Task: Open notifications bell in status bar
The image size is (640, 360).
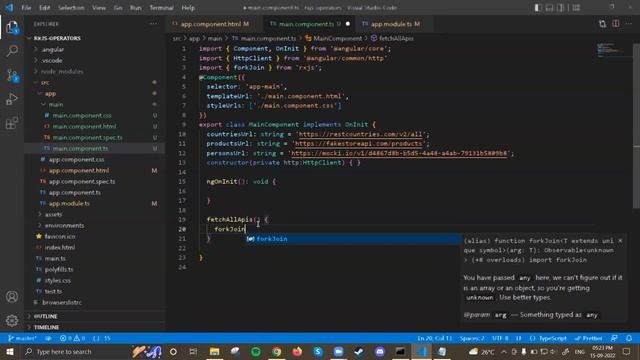Action: pyautogui.click(x=629, y=338)
